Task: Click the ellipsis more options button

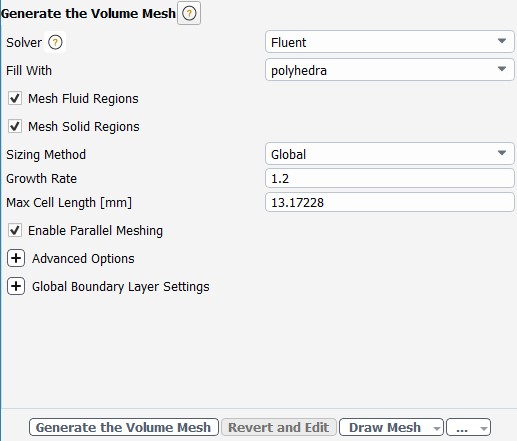Action: tap(462, 427)
